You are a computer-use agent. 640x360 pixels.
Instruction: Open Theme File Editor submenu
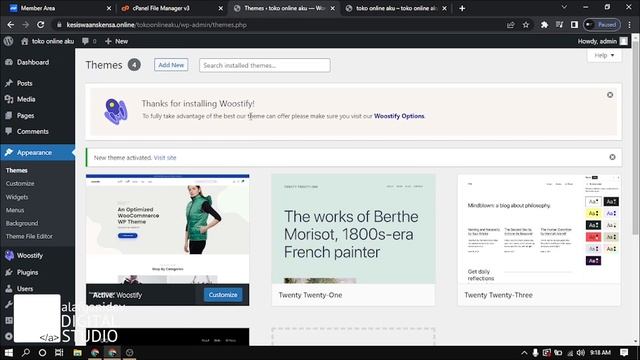(x=29, y=236)
